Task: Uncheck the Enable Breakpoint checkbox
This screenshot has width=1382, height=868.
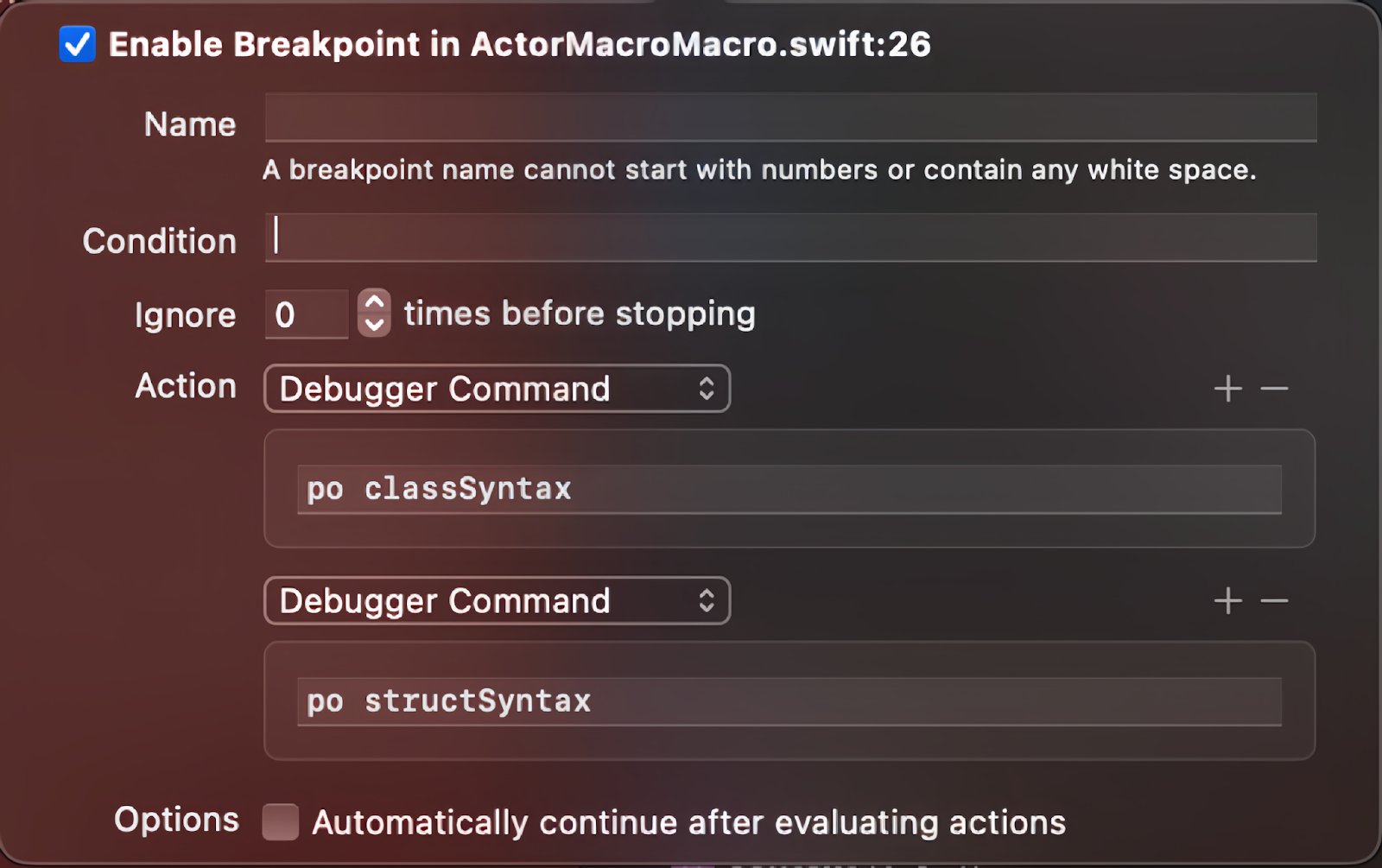Action: [x=77, y=44]
